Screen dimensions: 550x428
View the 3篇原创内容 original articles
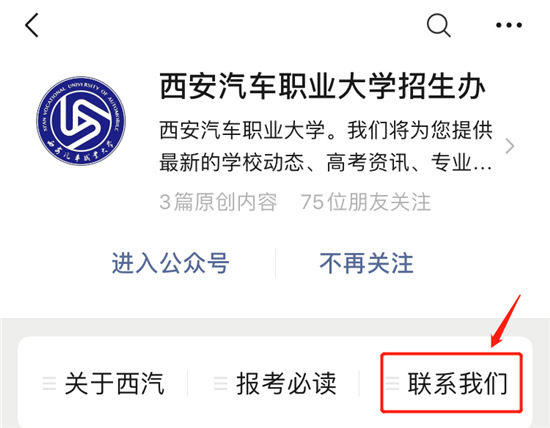click(x=218, y=202)
